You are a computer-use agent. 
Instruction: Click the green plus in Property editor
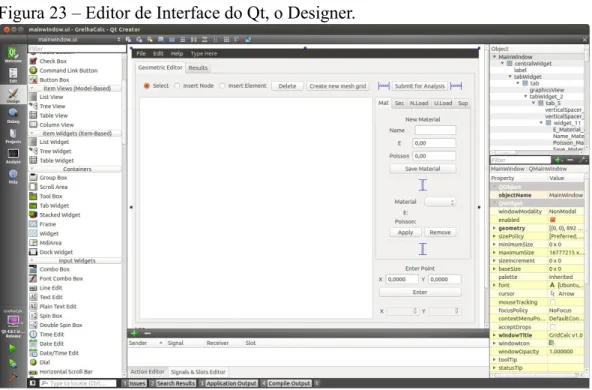point(558,160)
